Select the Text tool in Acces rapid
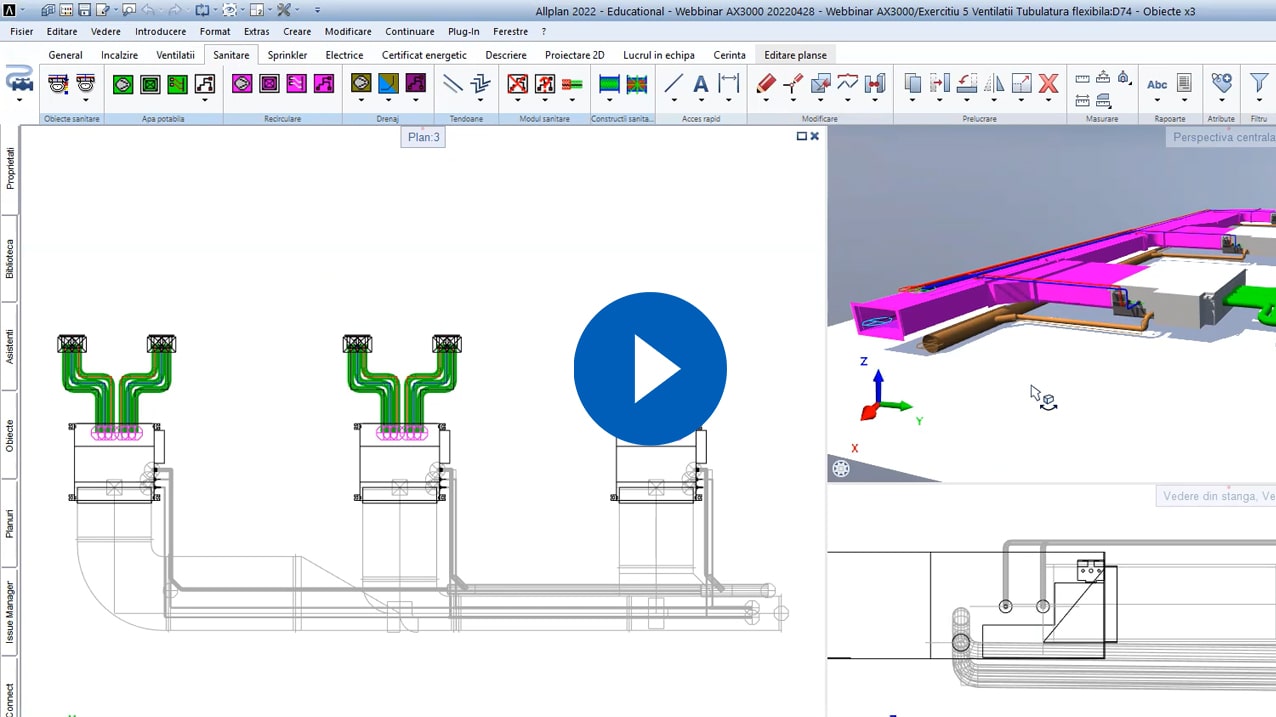The width and height of the screenshot is (1276, 717). [x=701, y=84]
